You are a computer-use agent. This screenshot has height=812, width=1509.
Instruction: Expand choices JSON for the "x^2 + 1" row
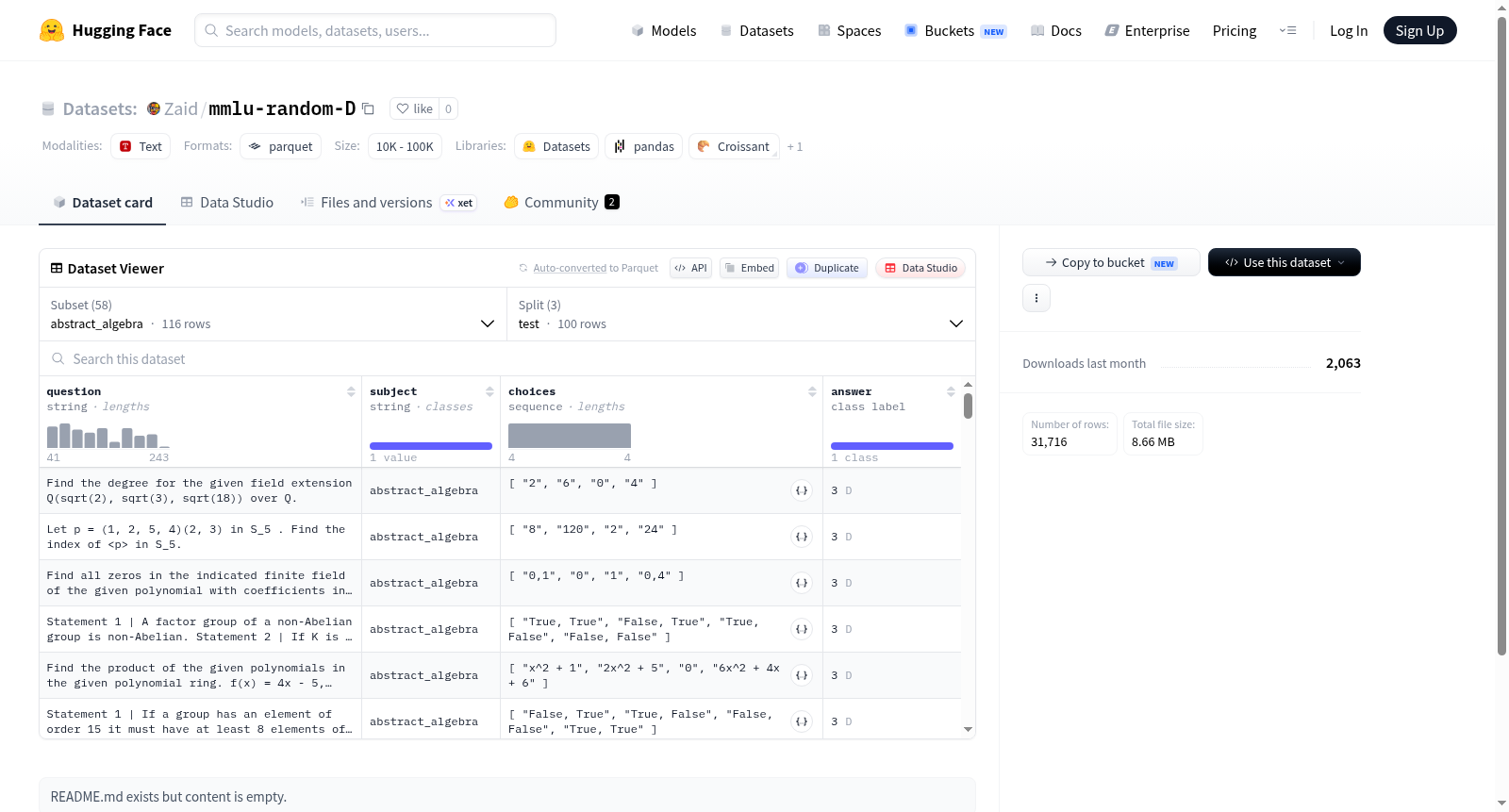[x=802, y=675]
